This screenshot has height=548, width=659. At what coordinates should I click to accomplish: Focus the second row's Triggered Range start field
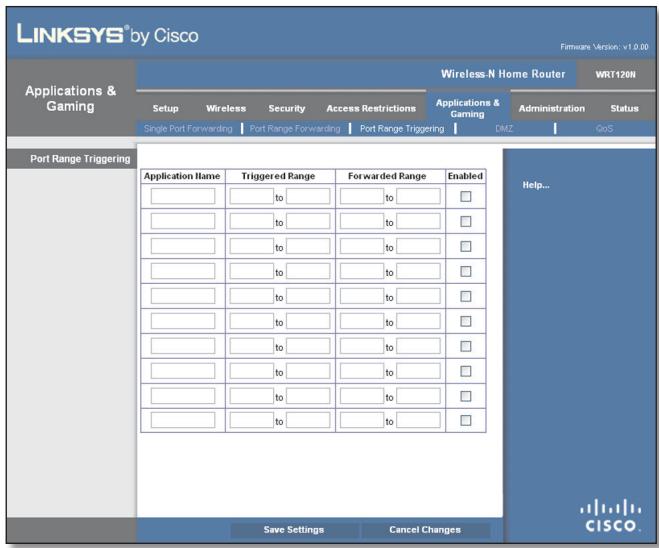252,221
